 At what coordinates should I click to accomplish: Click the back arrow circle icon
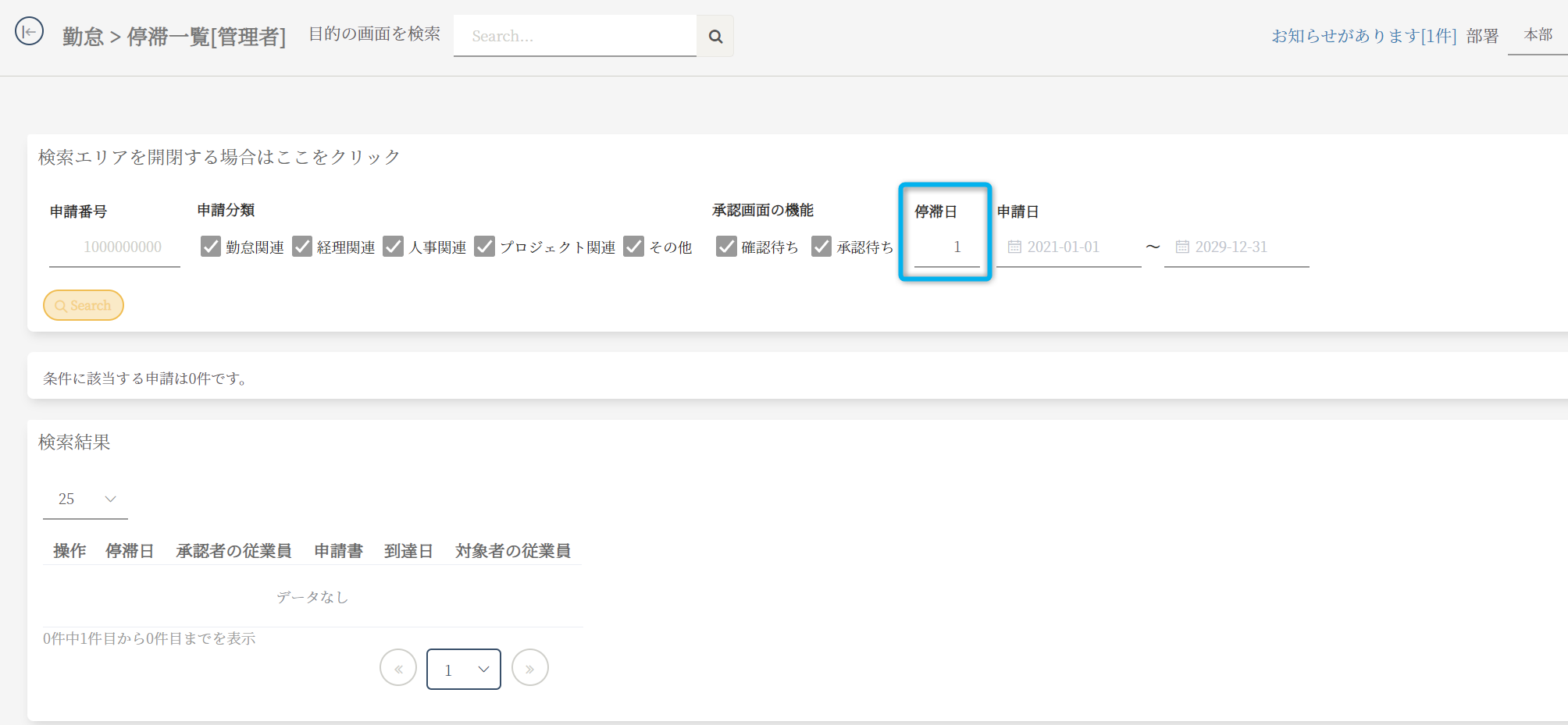29,32
